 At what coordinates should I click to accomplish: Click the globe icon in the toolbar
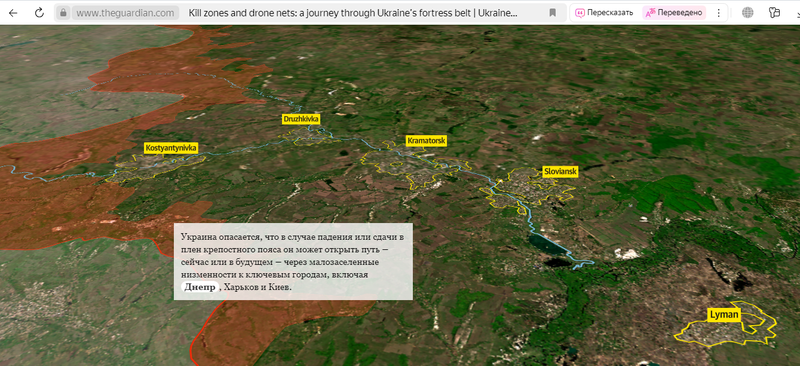(747, 13)
